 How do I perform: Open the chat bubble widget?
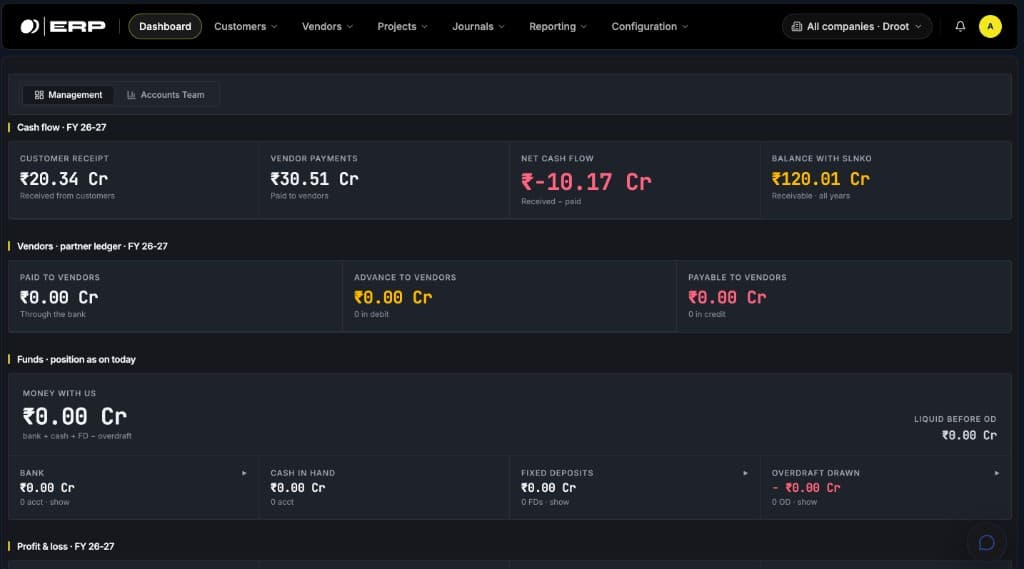click(986, 542)
